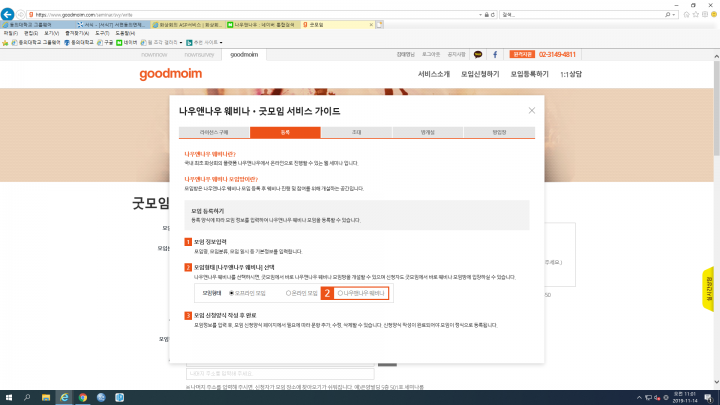Open the 모임등록하기 menu item
Image resolution: width=720 pixels, height=405 pixels.
coord(529,74)
